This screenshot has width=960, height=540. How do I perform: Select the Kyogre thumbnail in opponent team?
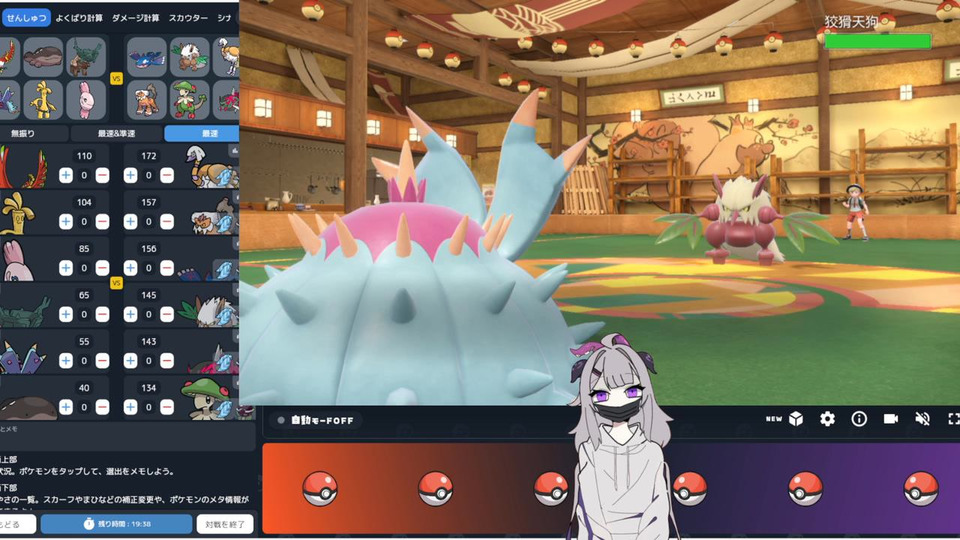(x=147, y=57)
